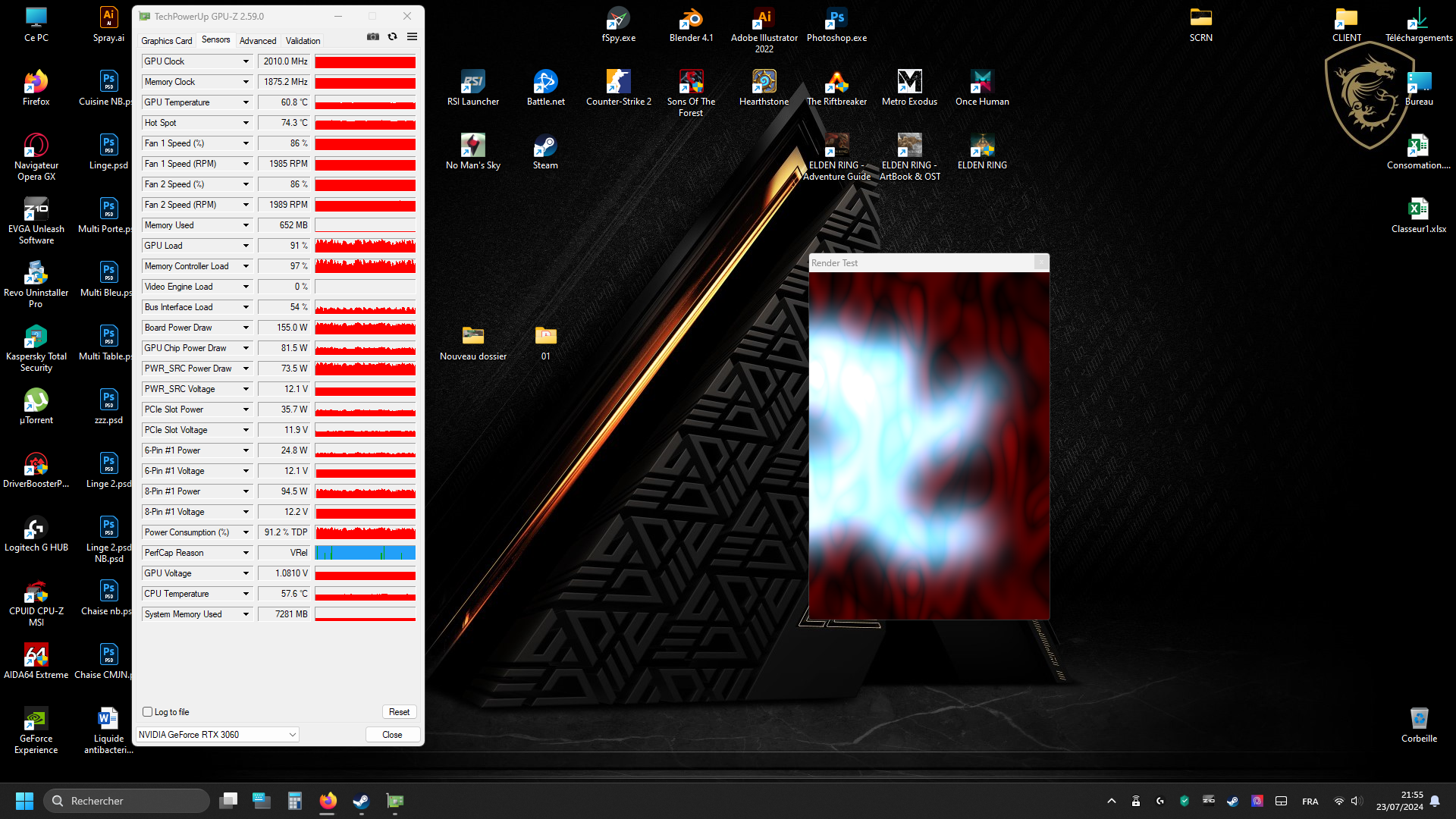Expand the Board Power Draw dropdown
The height and width of the screenshot is (819, 1456).
pyautogui.click(x=246, y=328)
